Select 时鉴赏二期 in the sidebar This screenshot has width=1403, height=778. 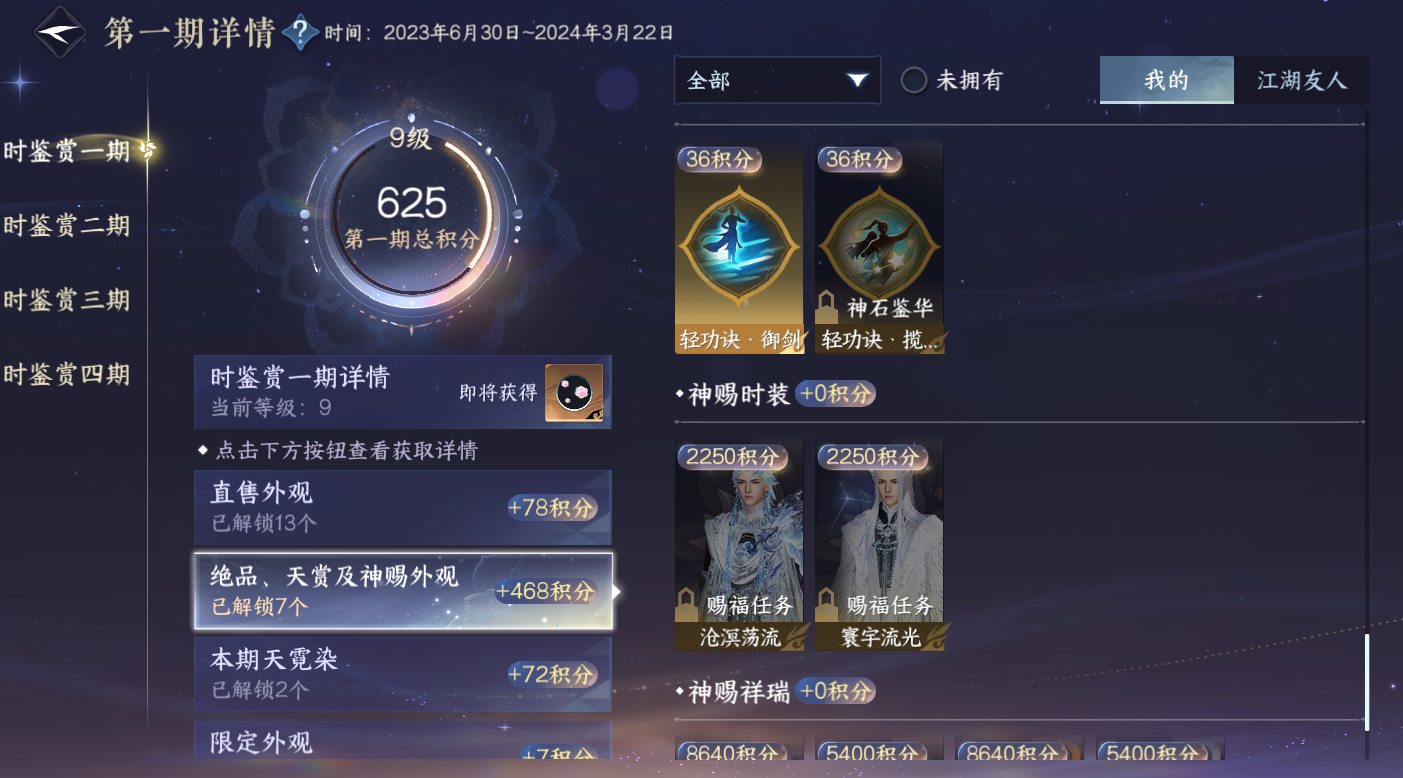pyautogui.click(x=67, y=226)
